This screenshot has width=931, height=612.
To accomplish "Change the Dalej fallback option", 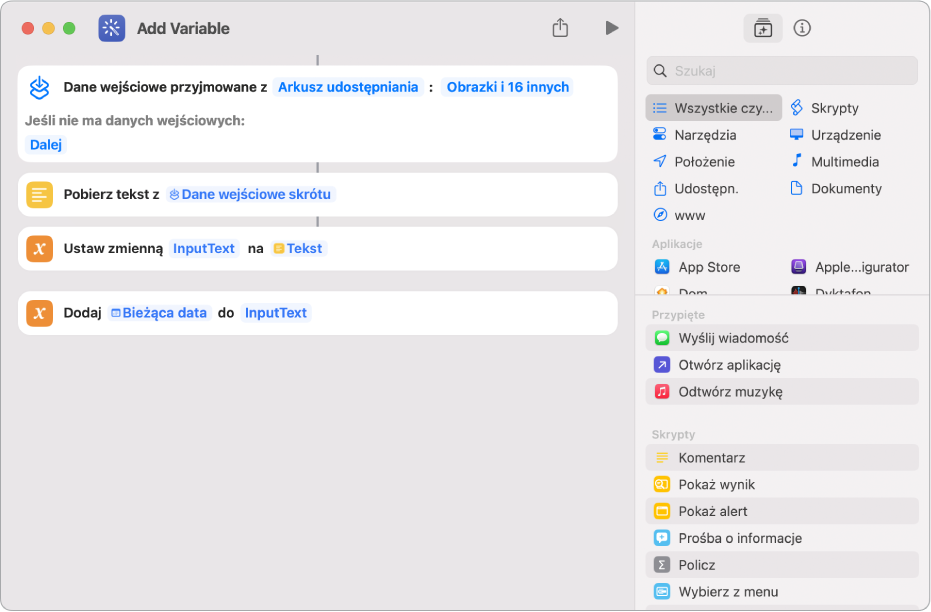I will click(47, 144).
